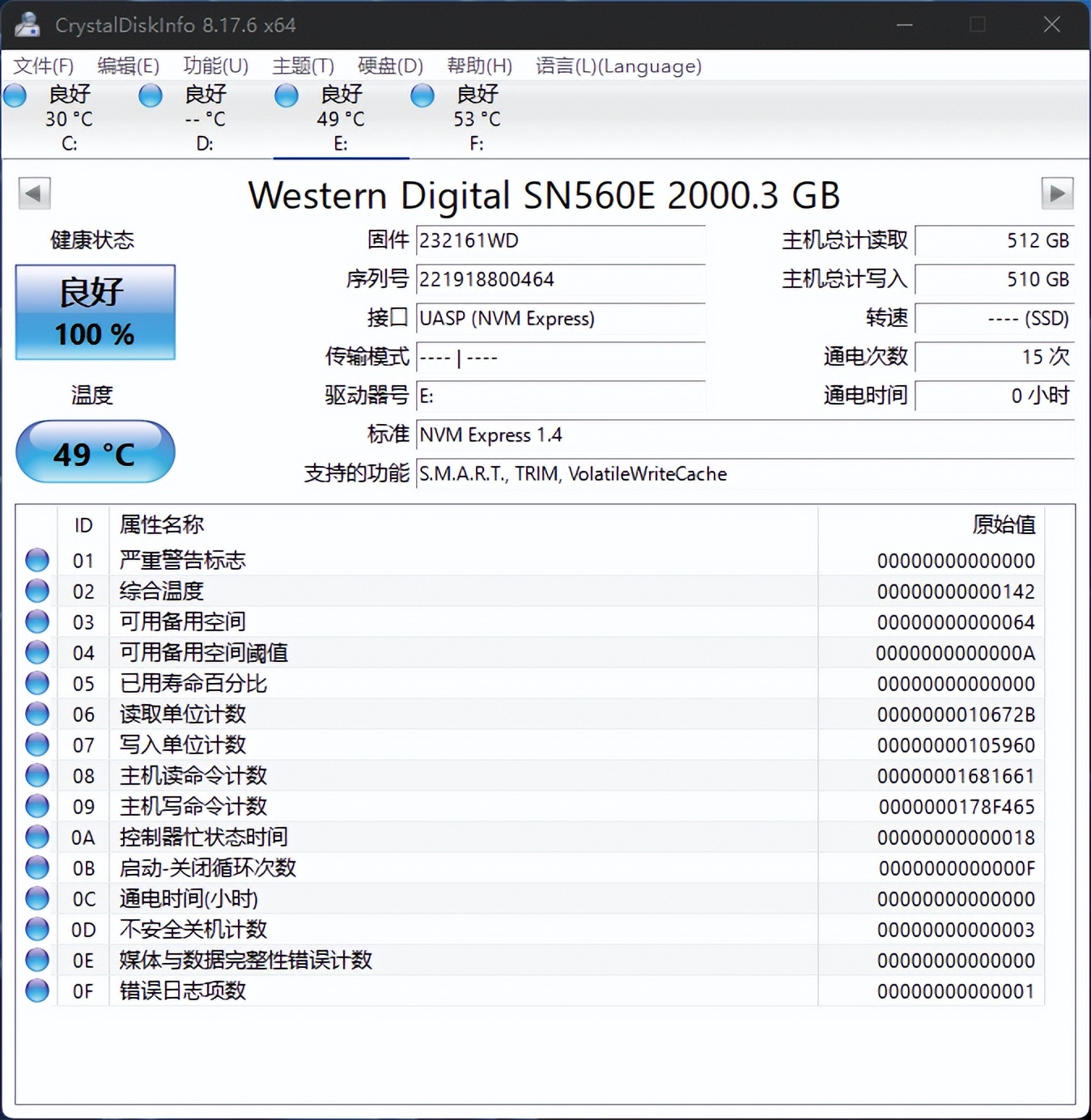Screen dimensions: 1091x1120
Task: Click the 良好 100% health status badge
Action: click(95, 312)
